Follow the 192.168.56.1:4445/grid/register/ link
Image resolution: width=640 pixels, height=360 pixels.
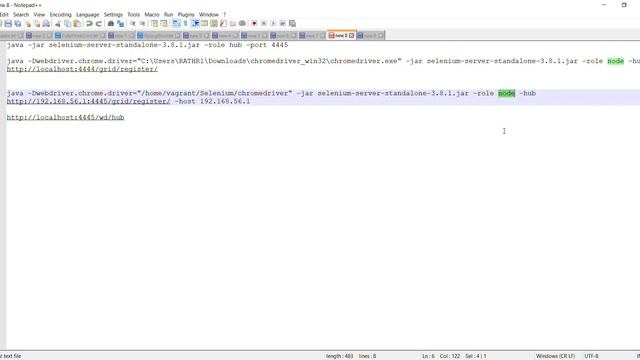point(89,101)
